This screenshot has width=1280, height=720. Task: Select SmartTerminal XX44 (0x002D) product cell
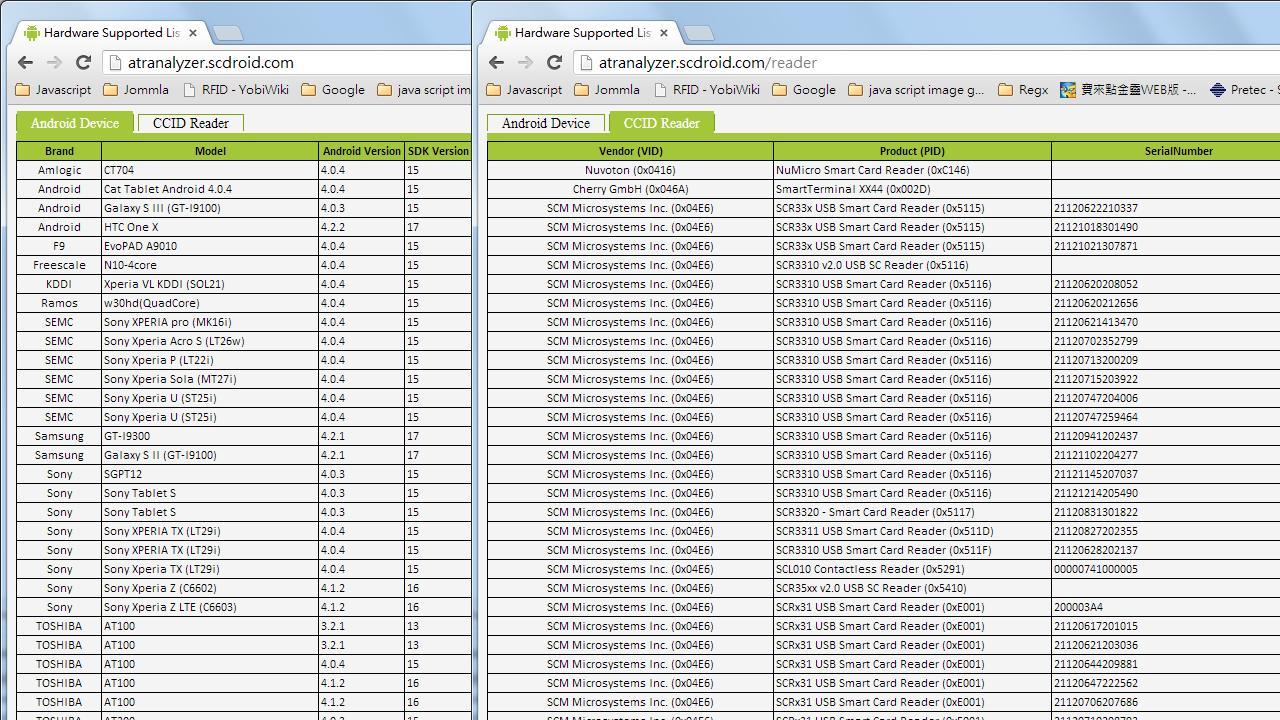coord(912,189)
